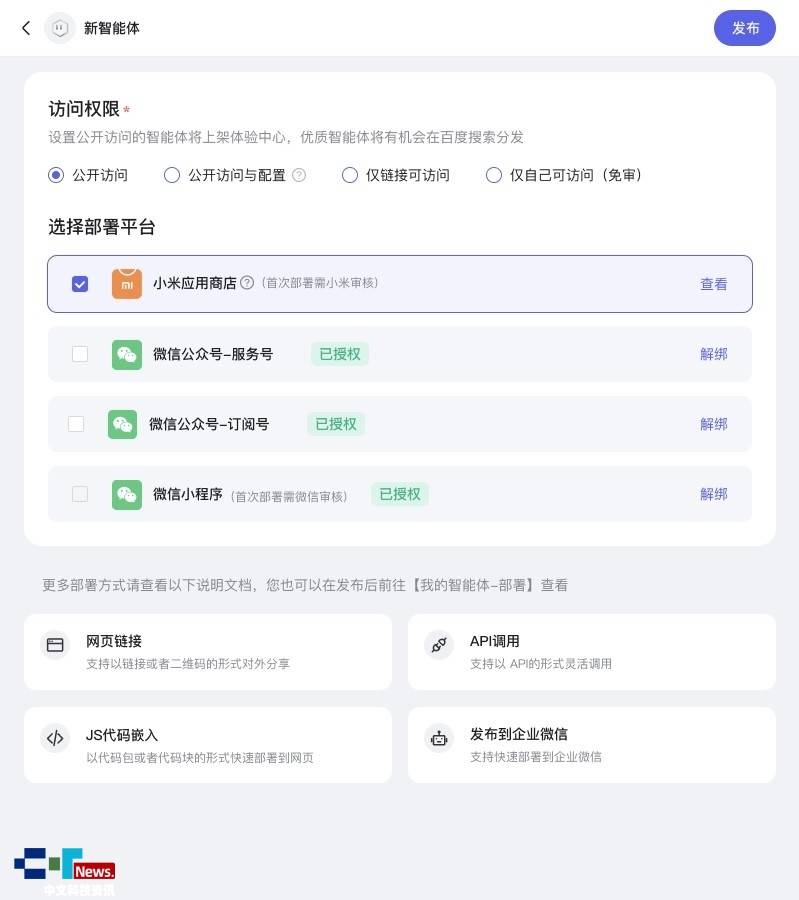Click the help icon beside 公开访问与配置

(x=299, y=175)
